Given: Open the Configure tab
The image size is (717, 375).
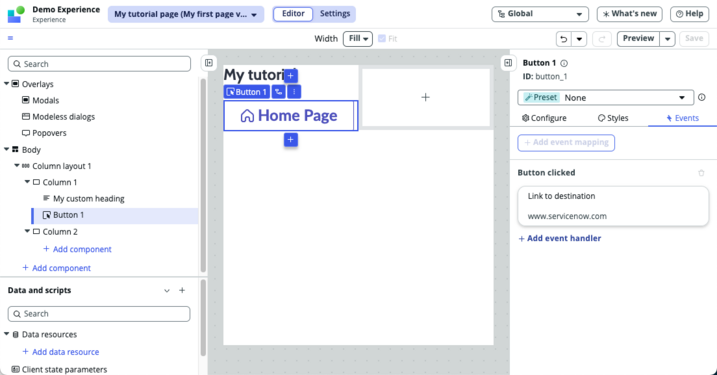Looking at the screenshot, I should click(x=544, y=118).
